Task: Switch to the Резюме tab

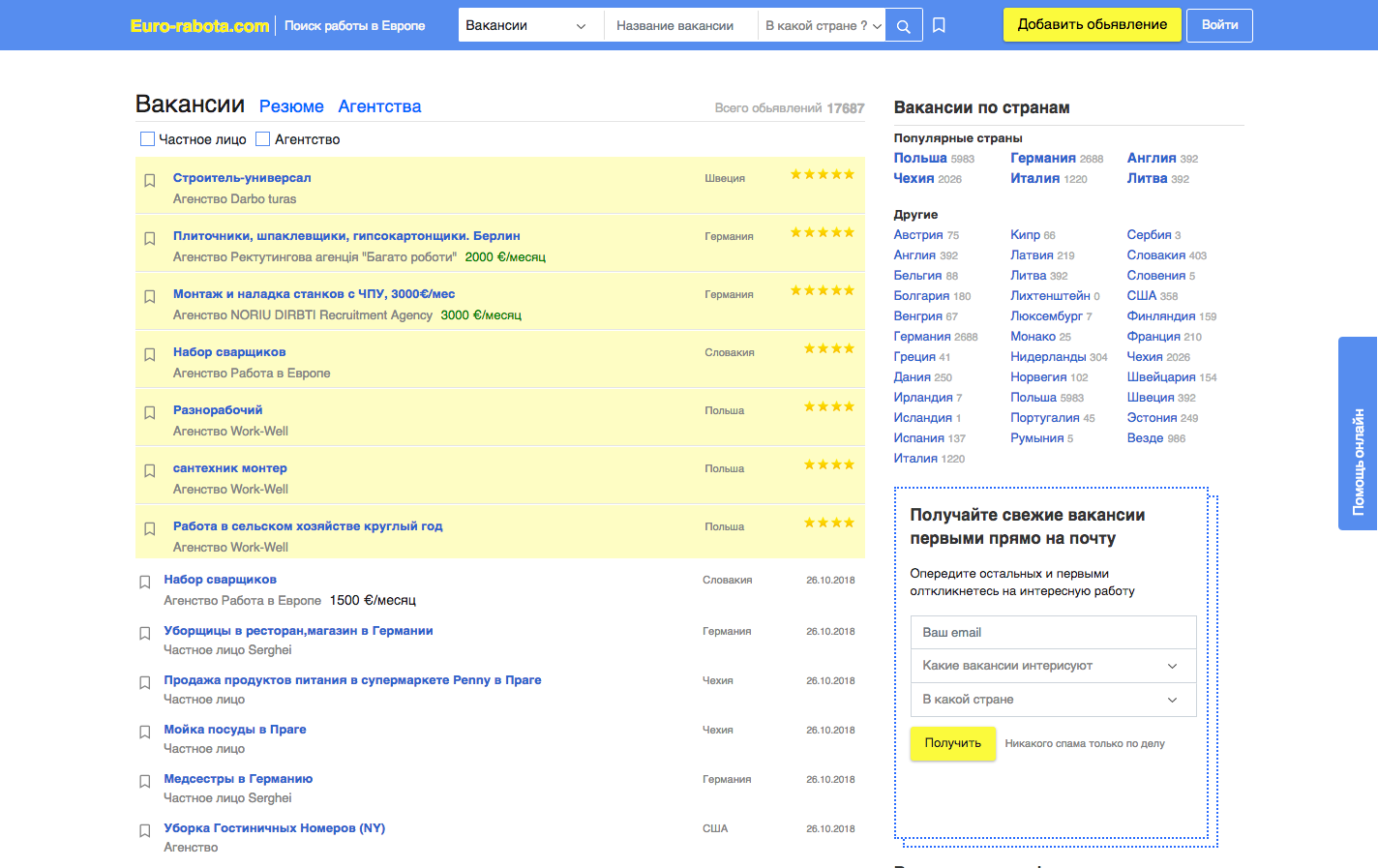Action: [291, 106]
